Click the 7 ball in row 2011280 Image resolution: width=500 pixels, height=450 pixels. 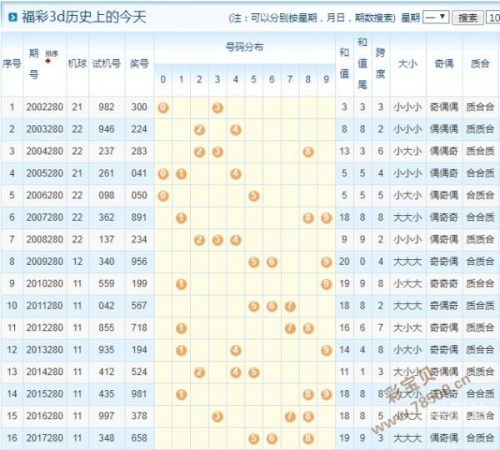tap(290, 306)
